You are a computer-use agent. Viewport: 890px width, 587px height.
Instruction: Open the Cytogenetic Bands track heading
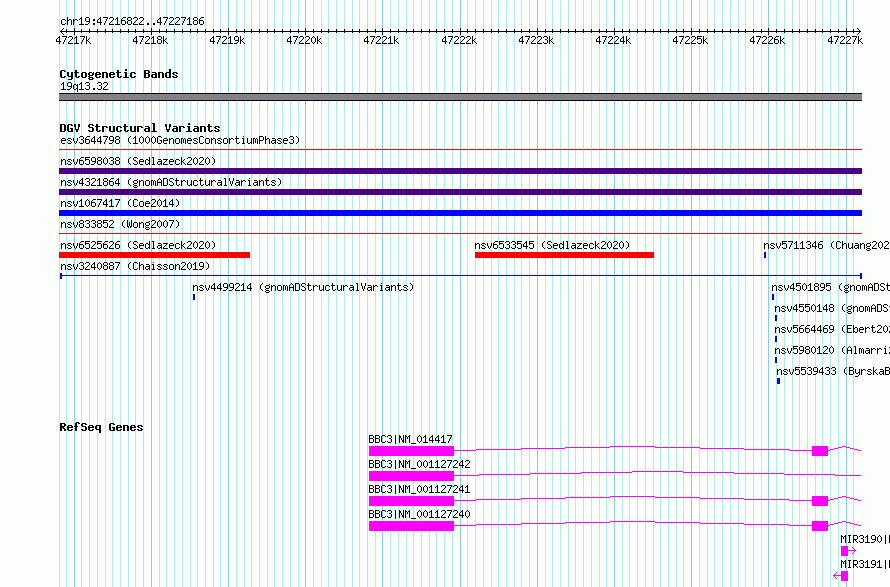pos(119,74)
